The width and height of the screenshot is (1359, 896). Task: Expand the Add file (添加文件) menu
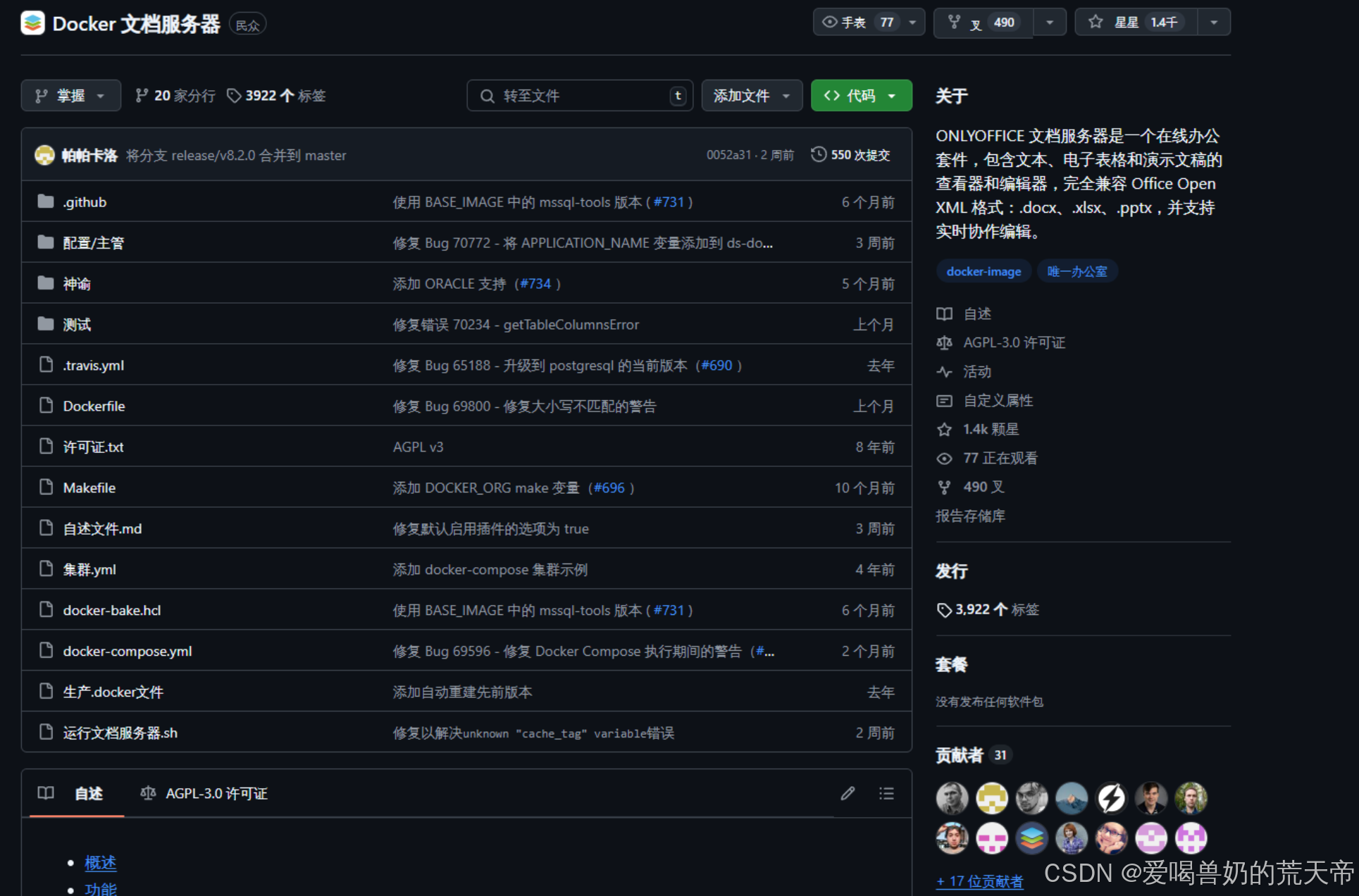point(751,96)
